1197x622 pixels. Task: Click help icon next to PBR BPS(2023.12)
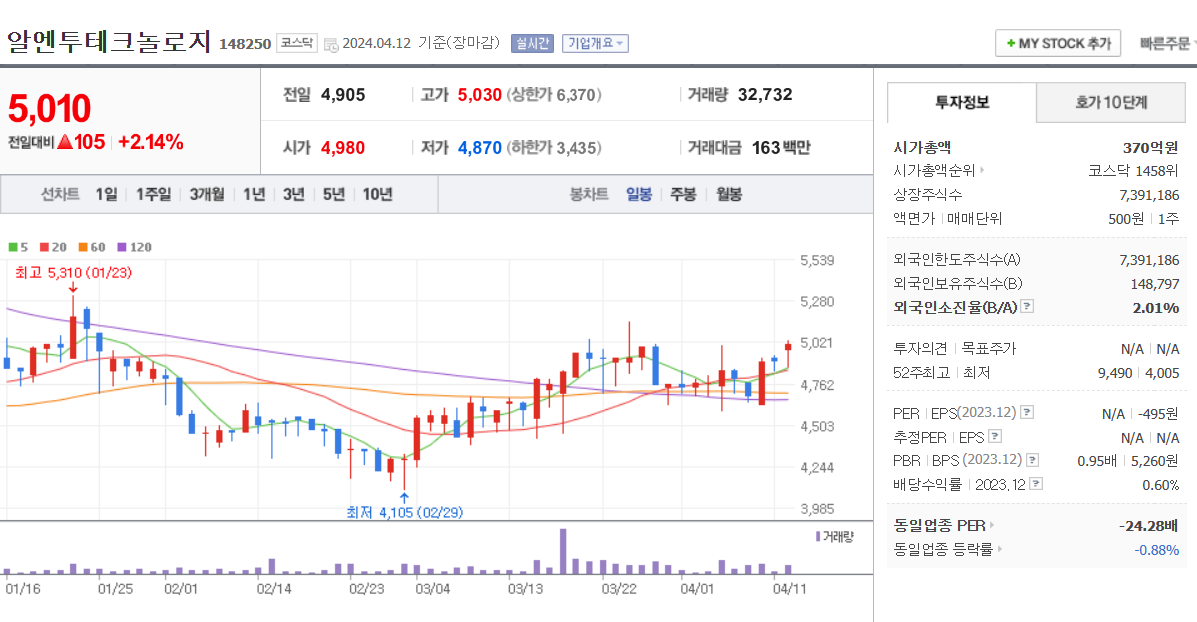point(1032,460)
